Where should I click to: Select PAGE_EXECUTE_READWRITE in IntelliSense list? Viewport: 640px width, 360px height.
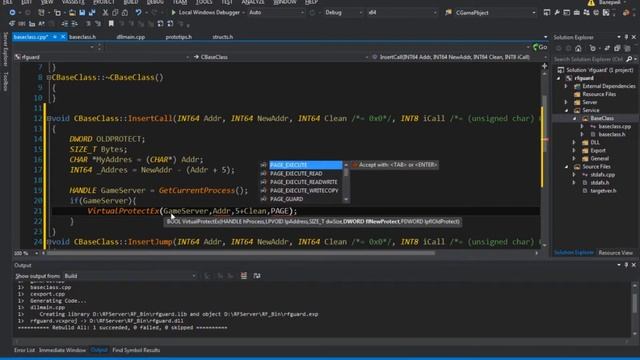click(x=303, y=182)
